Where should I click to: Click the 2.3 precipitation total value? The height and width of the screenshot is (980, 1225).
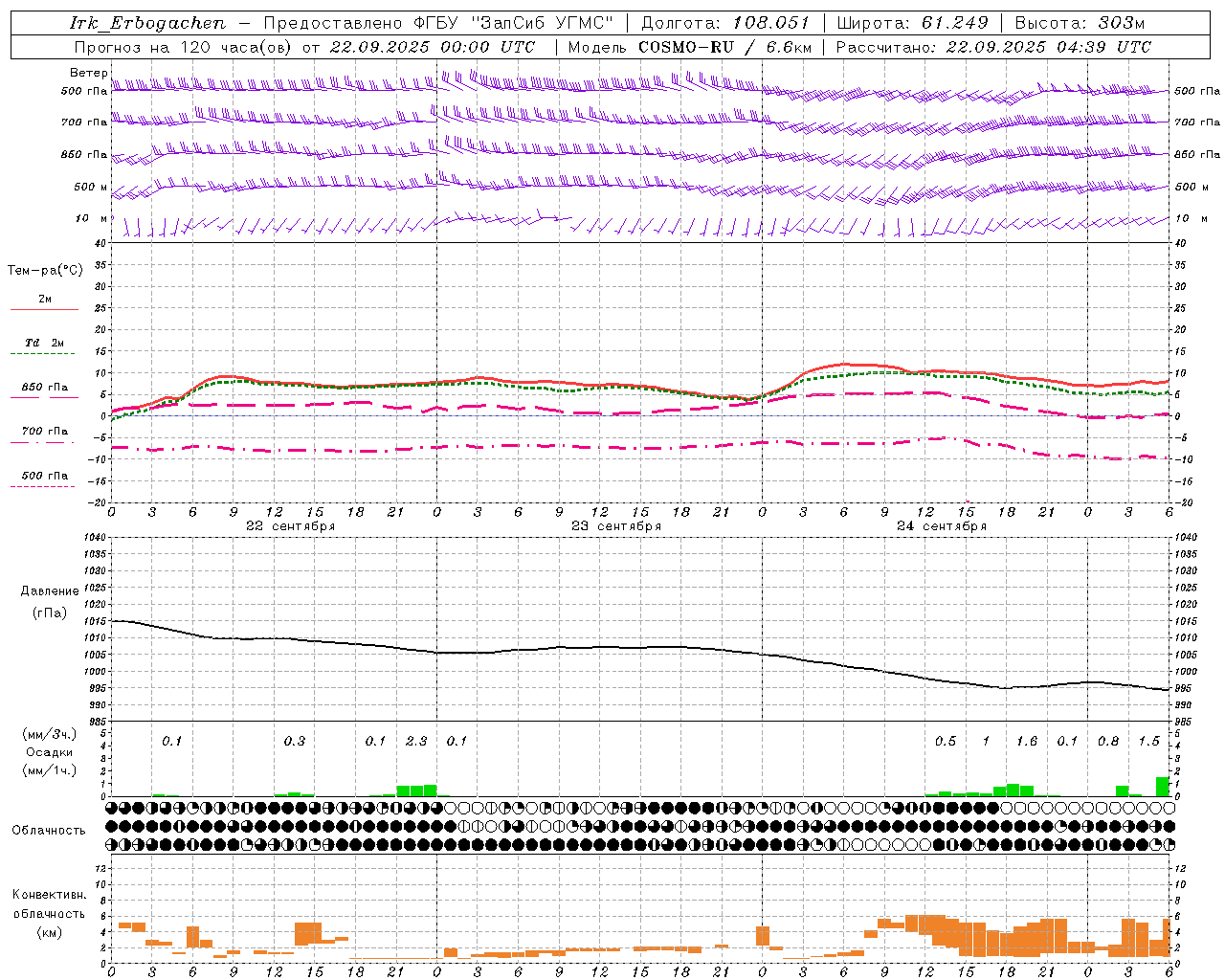tap(416, 742)
